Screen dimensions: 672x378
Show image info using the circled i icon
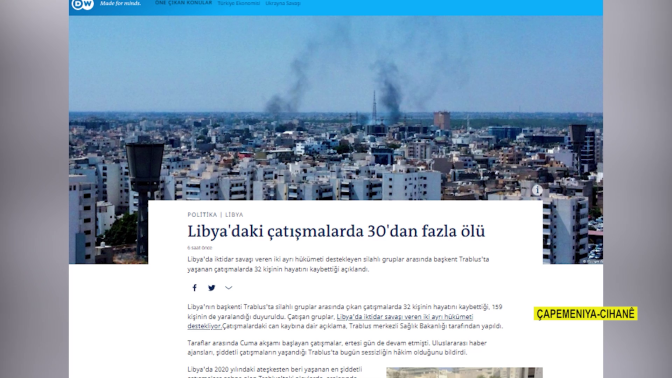click(x=537, y=190)
